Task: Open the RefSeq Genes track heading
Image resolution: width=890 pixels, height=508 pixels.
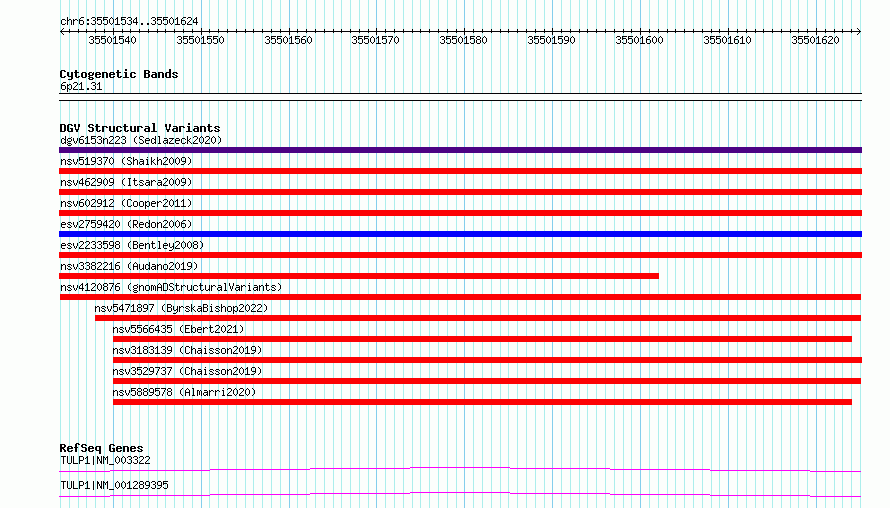Action: 101,448
